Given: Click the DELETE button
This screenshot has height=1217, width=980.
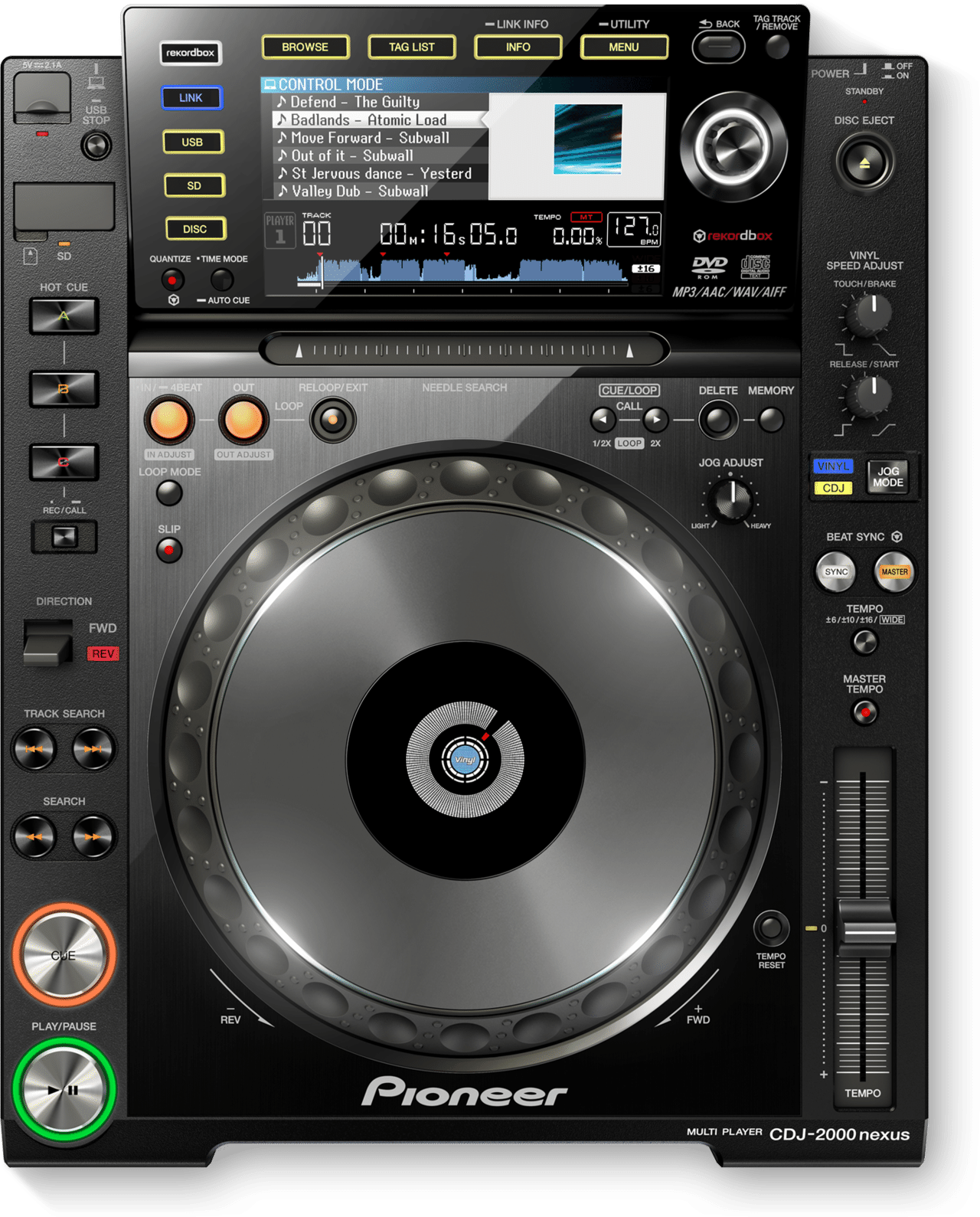Looking at the screenshot, I should tap(718, 420).
